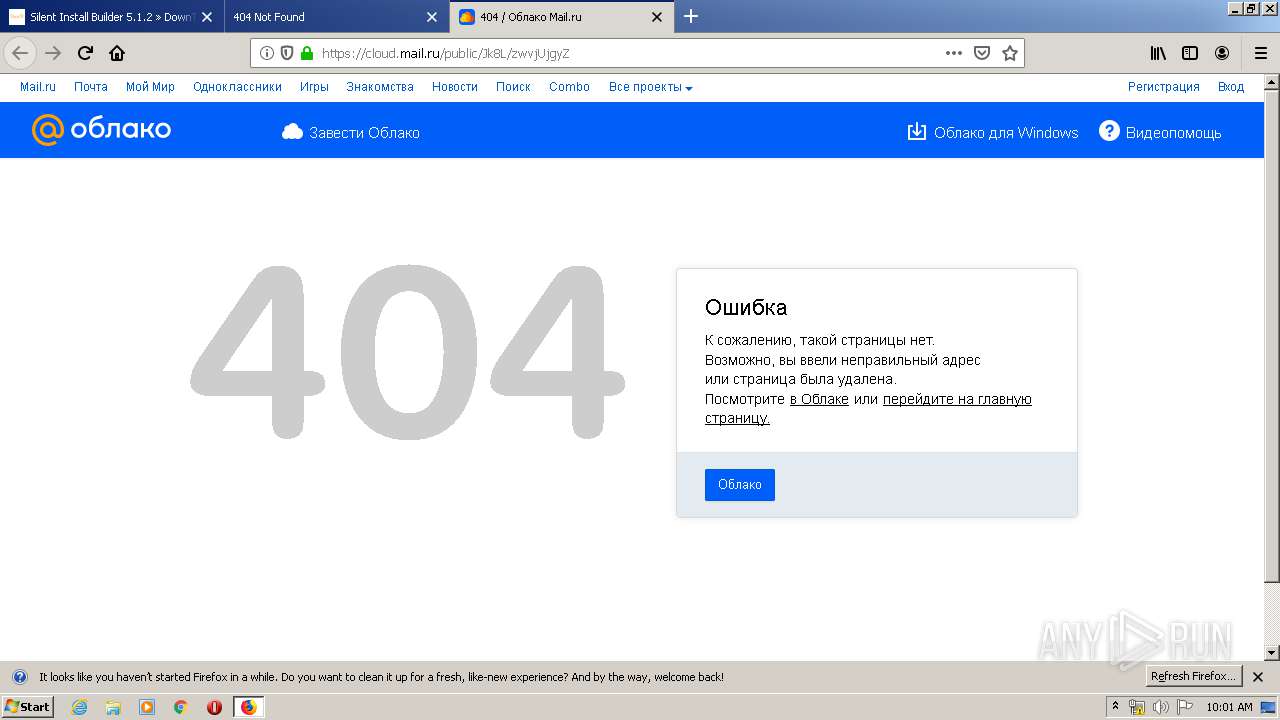1280x720 pixels.
Task: Go back with the browser back arrow
Action: coord(20,53)
